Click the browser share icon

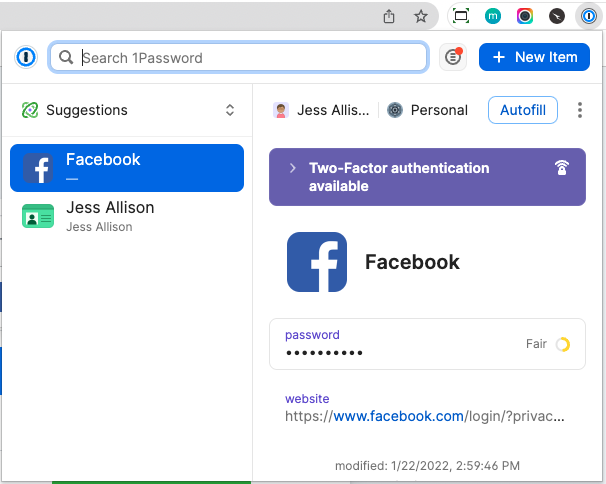(x=389, y=16)
